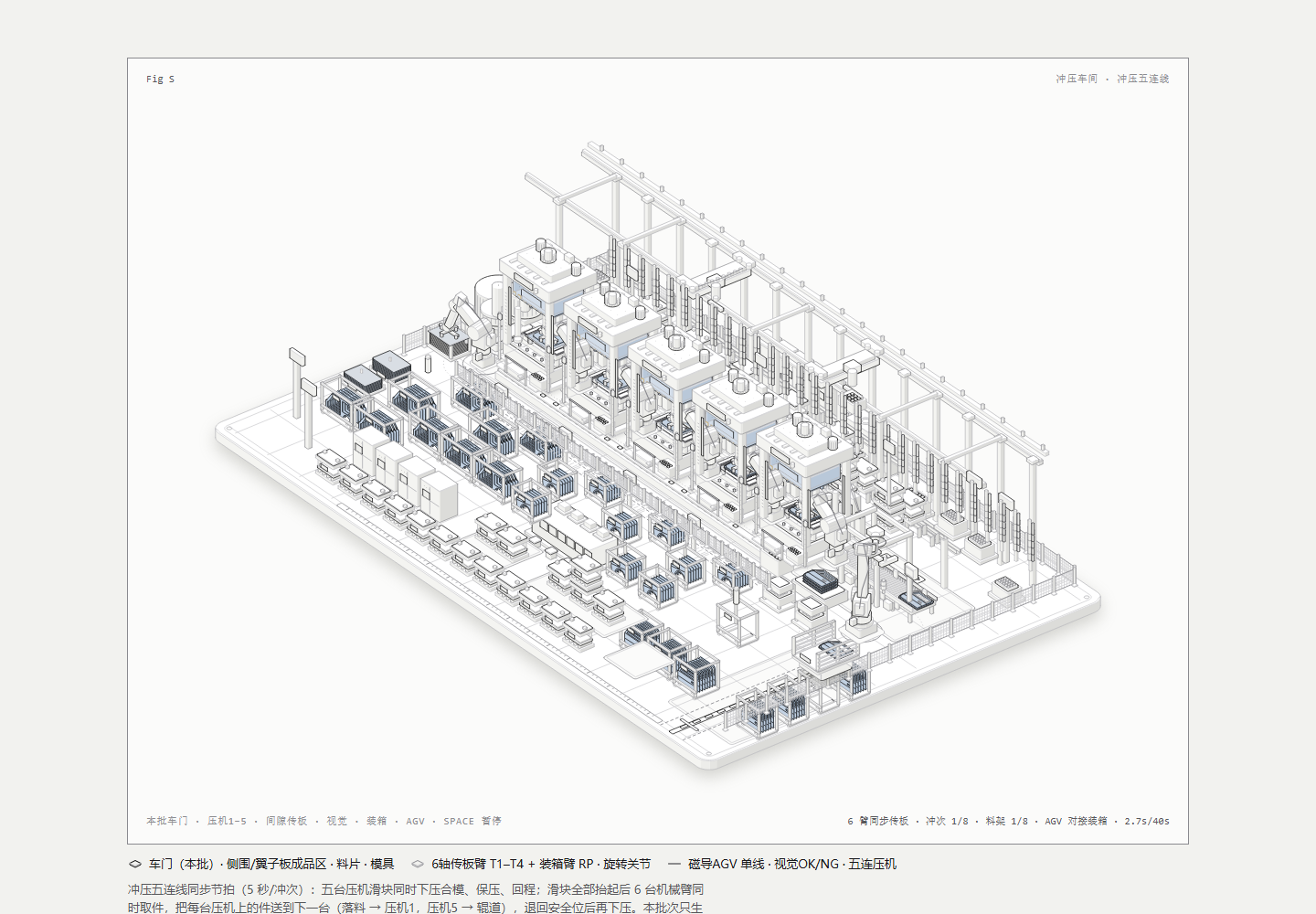
Task: Click the "本批车门" status label
Action: pos(167,821)
